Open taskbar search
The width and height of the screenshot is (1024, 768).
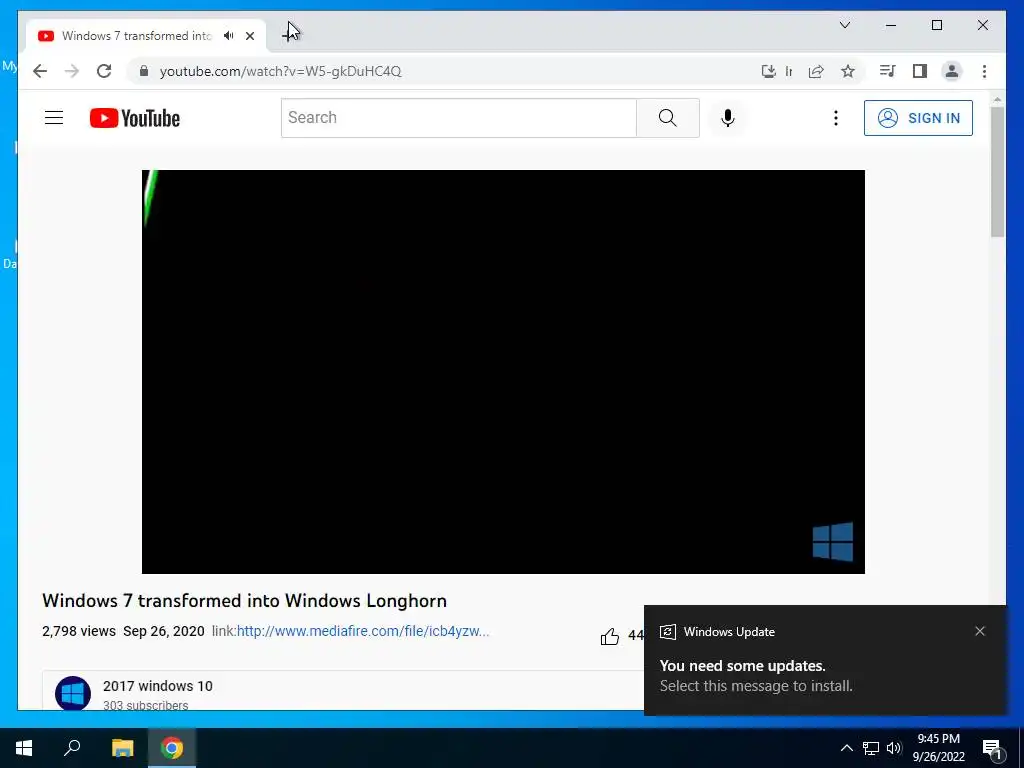72,748
